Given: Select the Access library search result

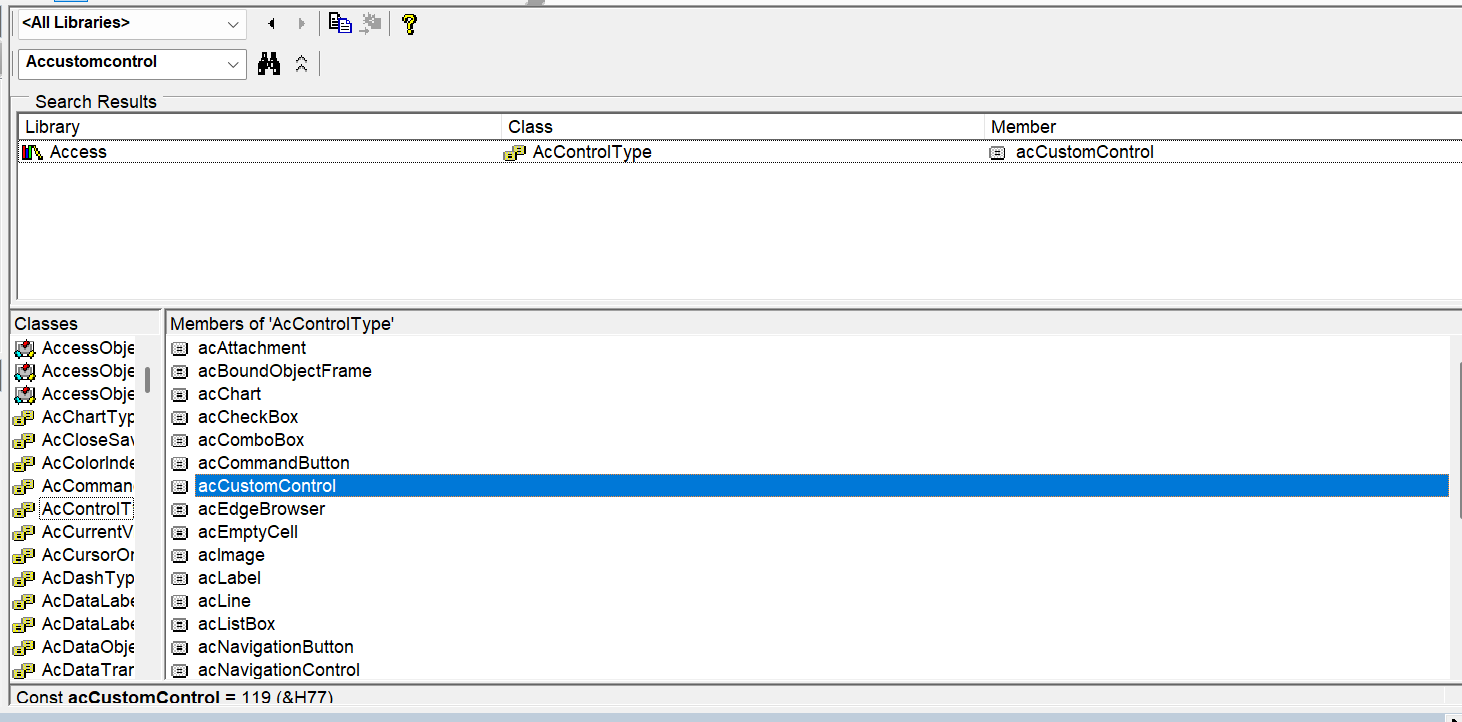Looking at the screenshot, I should click(78, 152).
